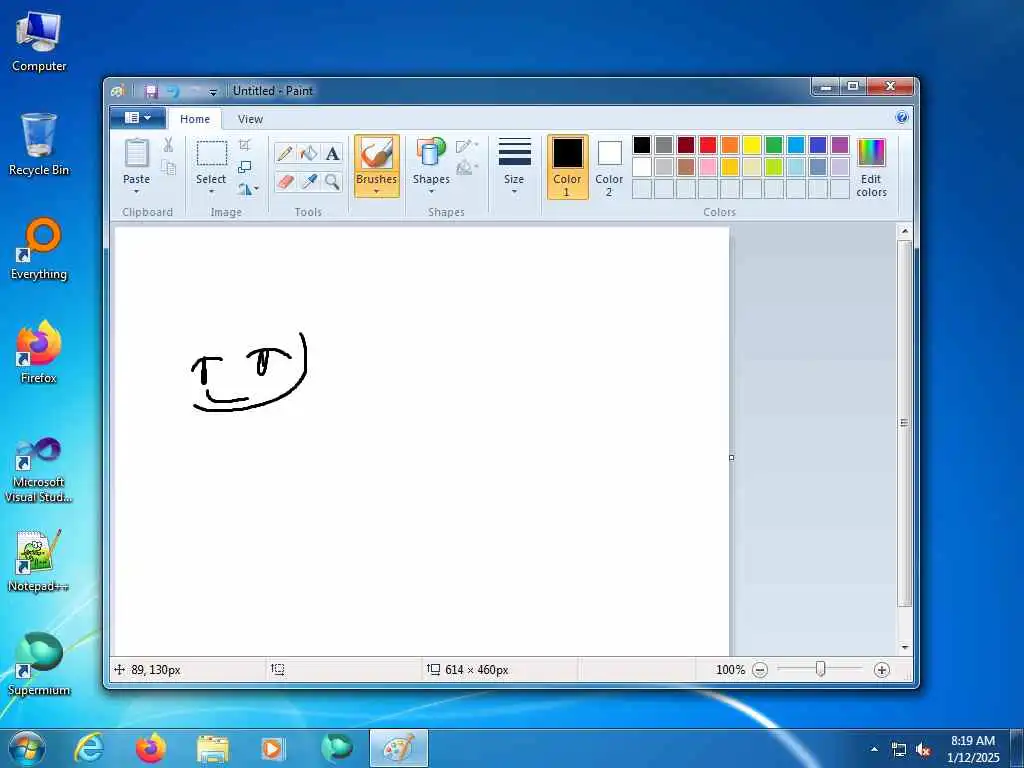The width and height of the screenshot is (1024, 768).
Task: Pick the pink color swatch
Action: (x=708, y=167)
